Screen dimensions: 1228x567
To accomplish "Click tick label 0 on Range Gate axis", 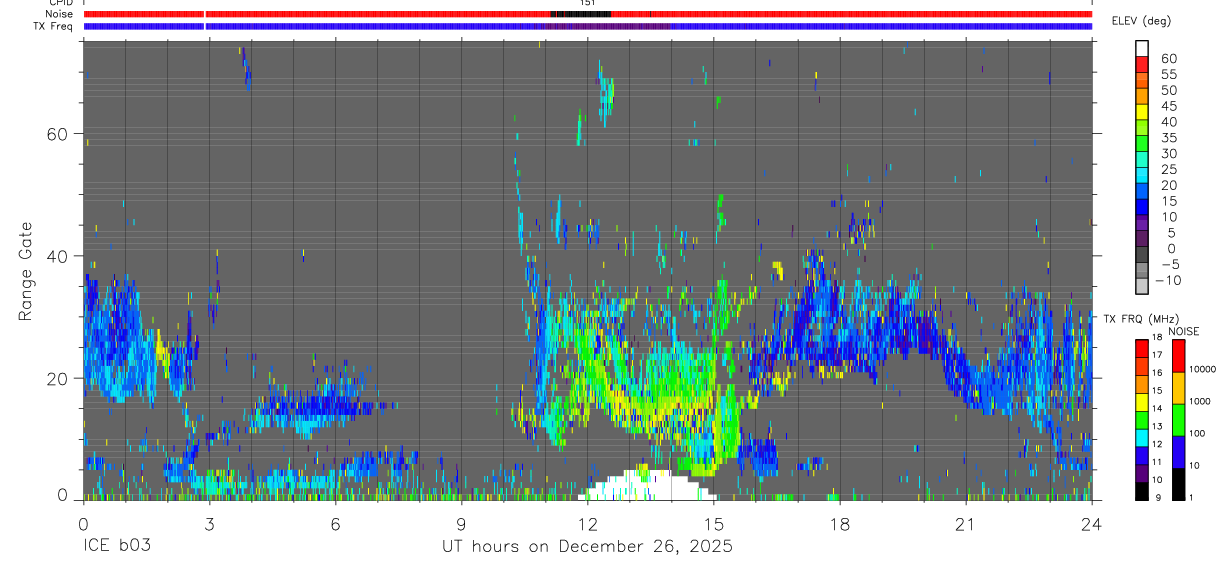I will (62, 496).
